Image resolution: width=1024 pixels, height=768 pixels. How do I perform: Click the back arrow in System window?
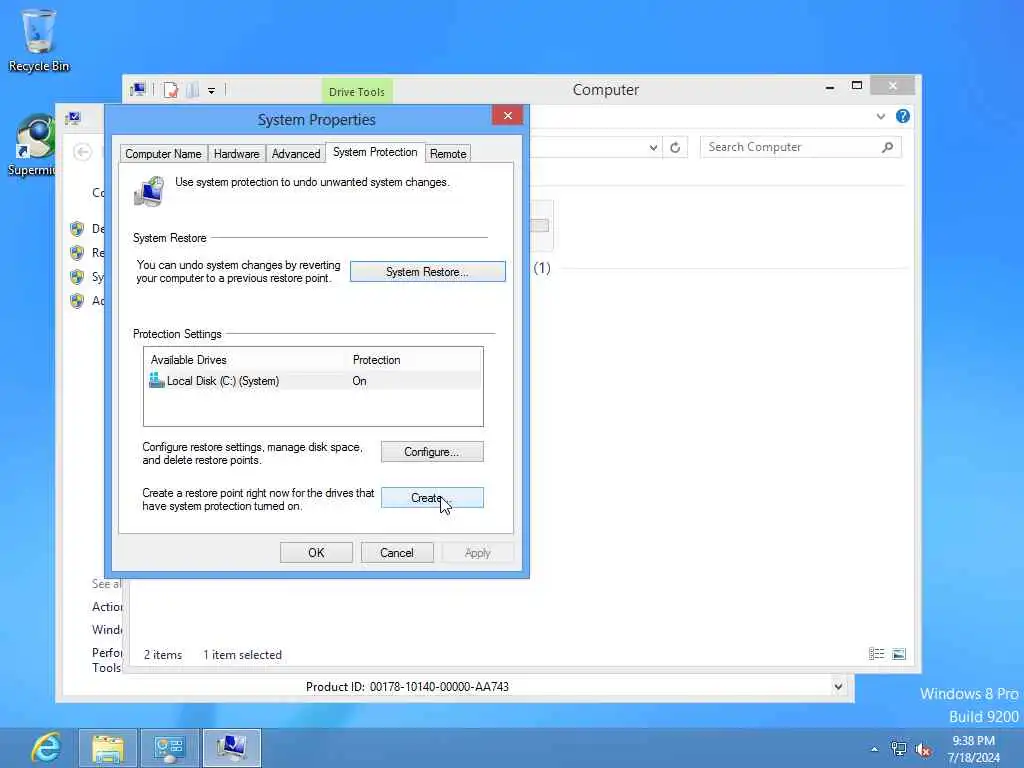(x=82, y=152)
